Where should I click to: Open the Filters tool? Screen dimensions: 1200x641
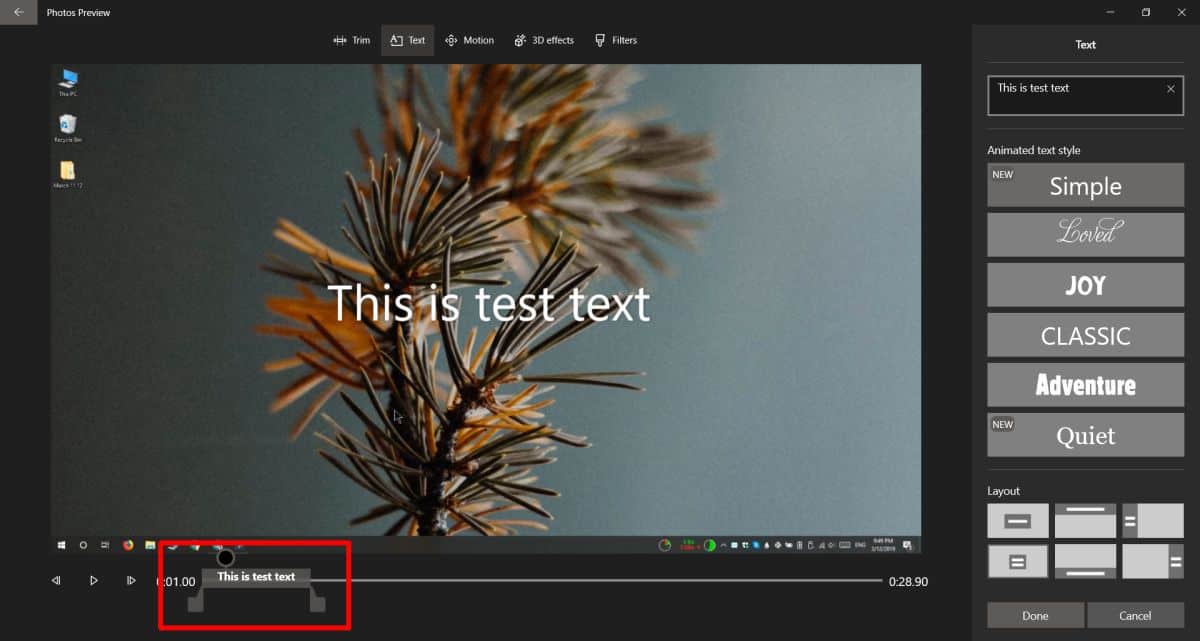[x=615, y=40]
